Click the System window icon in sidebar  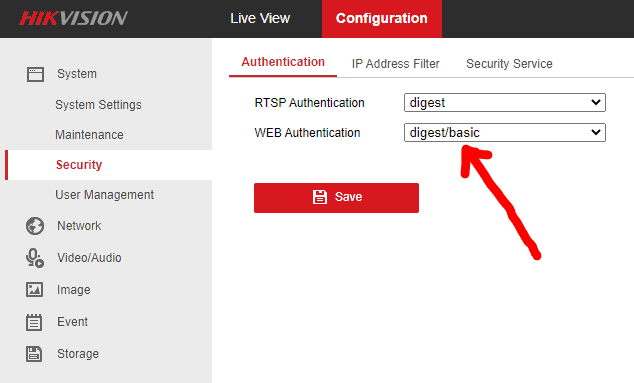click(x=35, y=74)
